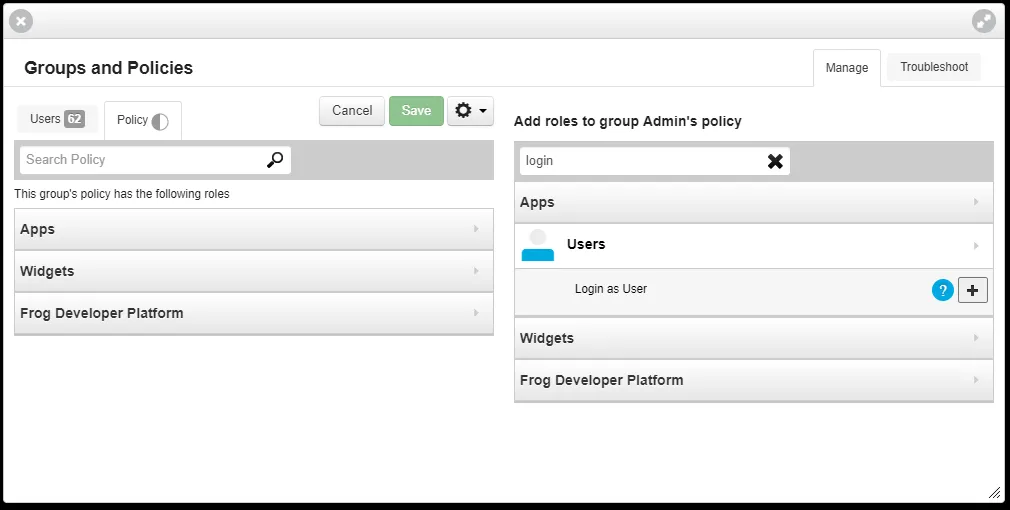Collapse the Users category in add roles
The height and width of the screenshot is (510, 1010).
click(754, 245)
